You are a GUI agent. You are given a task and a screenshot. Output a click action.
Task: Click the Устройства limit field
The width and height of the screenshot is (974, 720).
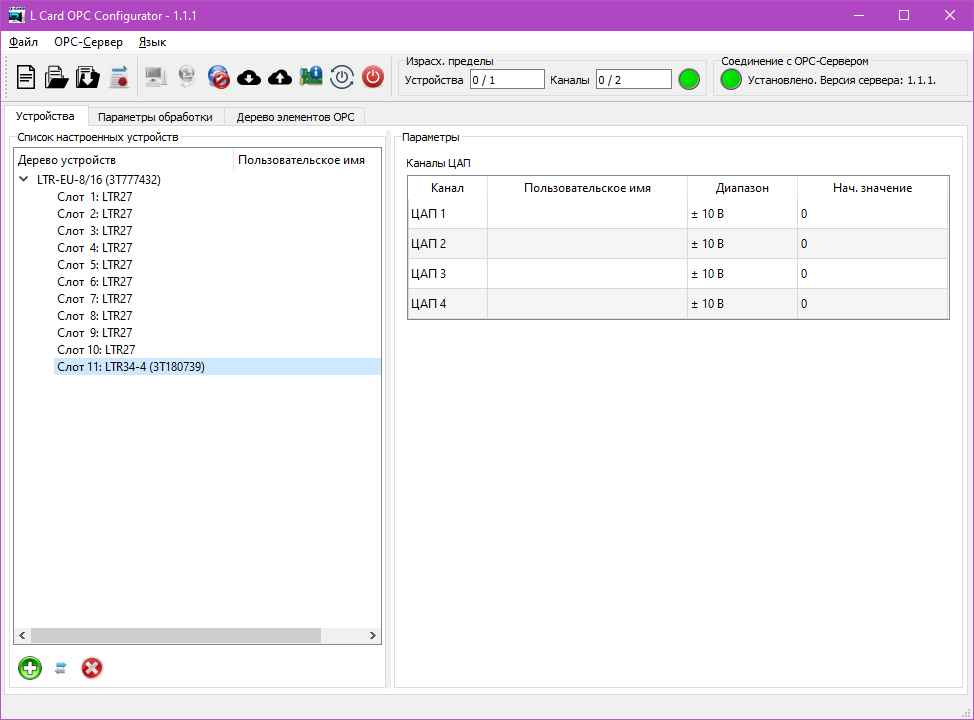(507, 80)
